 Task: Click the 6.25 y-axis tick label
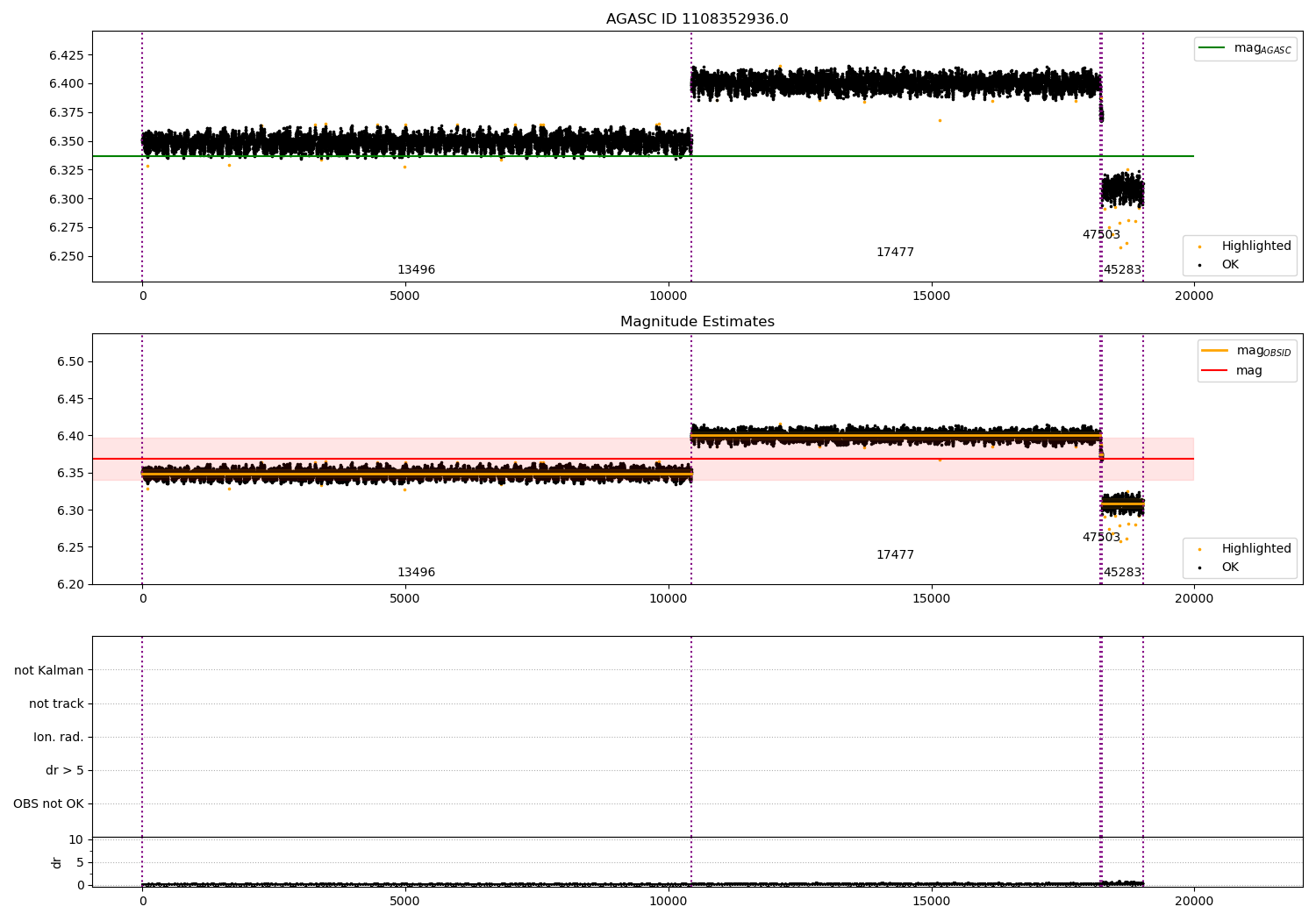[x=70, y=547]
